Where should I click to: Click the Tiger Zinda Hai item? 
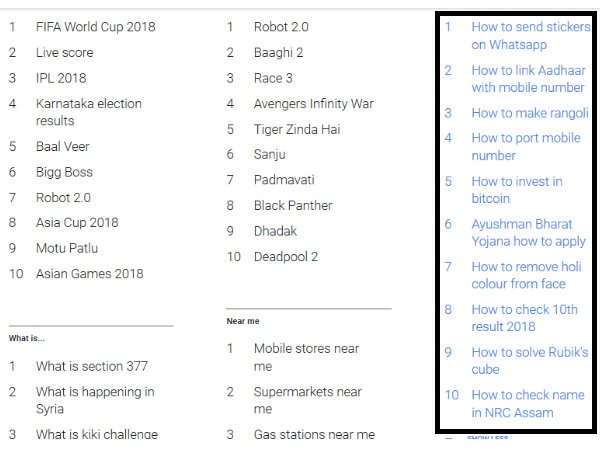point(297,129)
